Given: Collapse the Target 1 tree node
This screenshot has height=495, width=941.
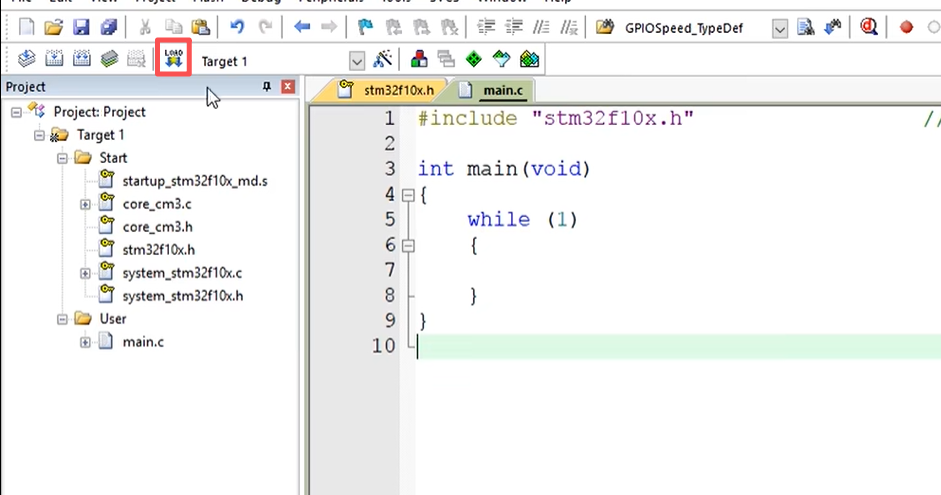Looking at the screenshot, I should (x=39, y=135).
